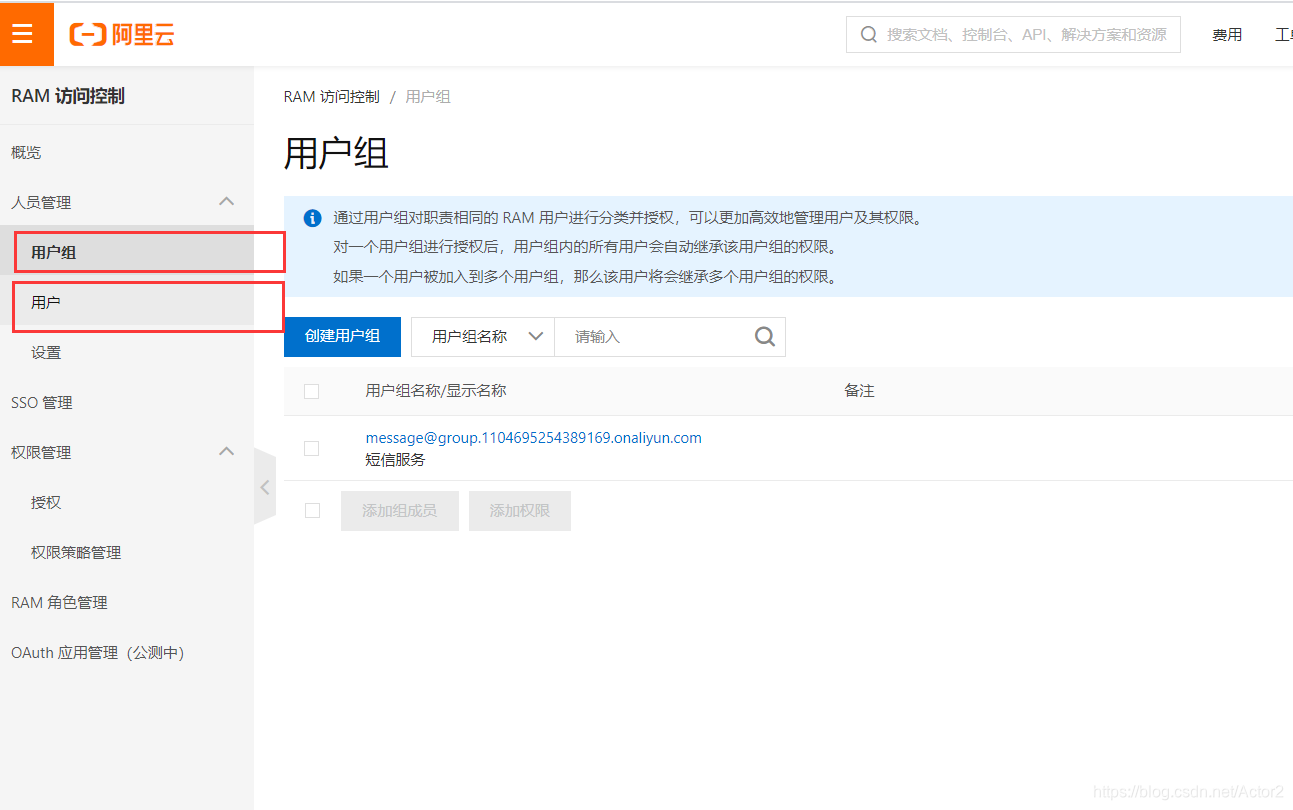Check the message group row checkbox

point(312,448)
